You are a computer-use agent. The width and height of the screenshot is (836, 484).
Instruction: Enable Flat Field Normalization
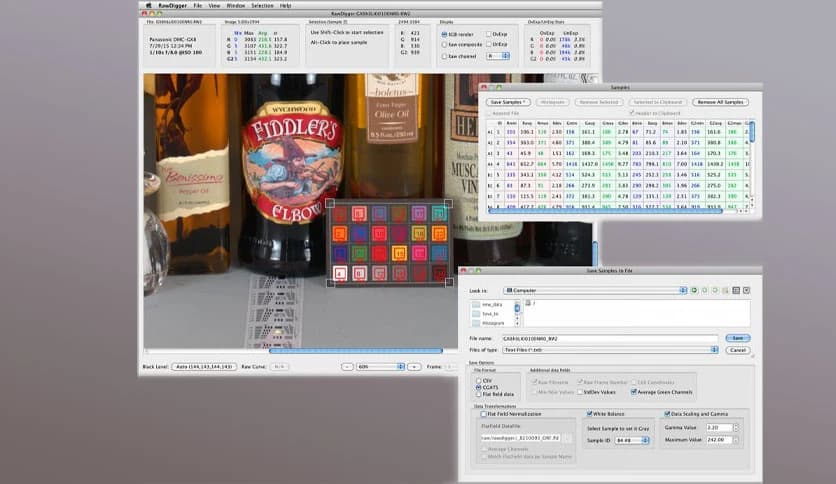coord(484,414)
